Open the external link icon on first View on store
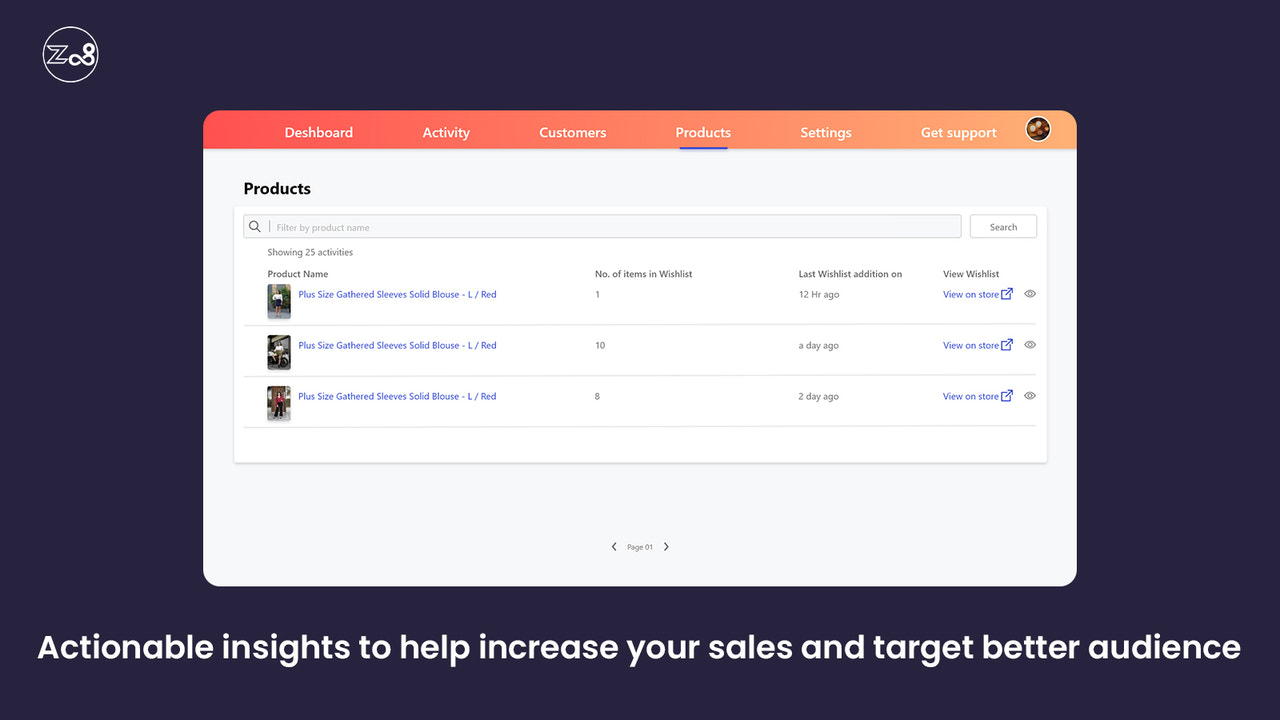This screenshot has height=720, width=1280. [x=1007, y=293]
